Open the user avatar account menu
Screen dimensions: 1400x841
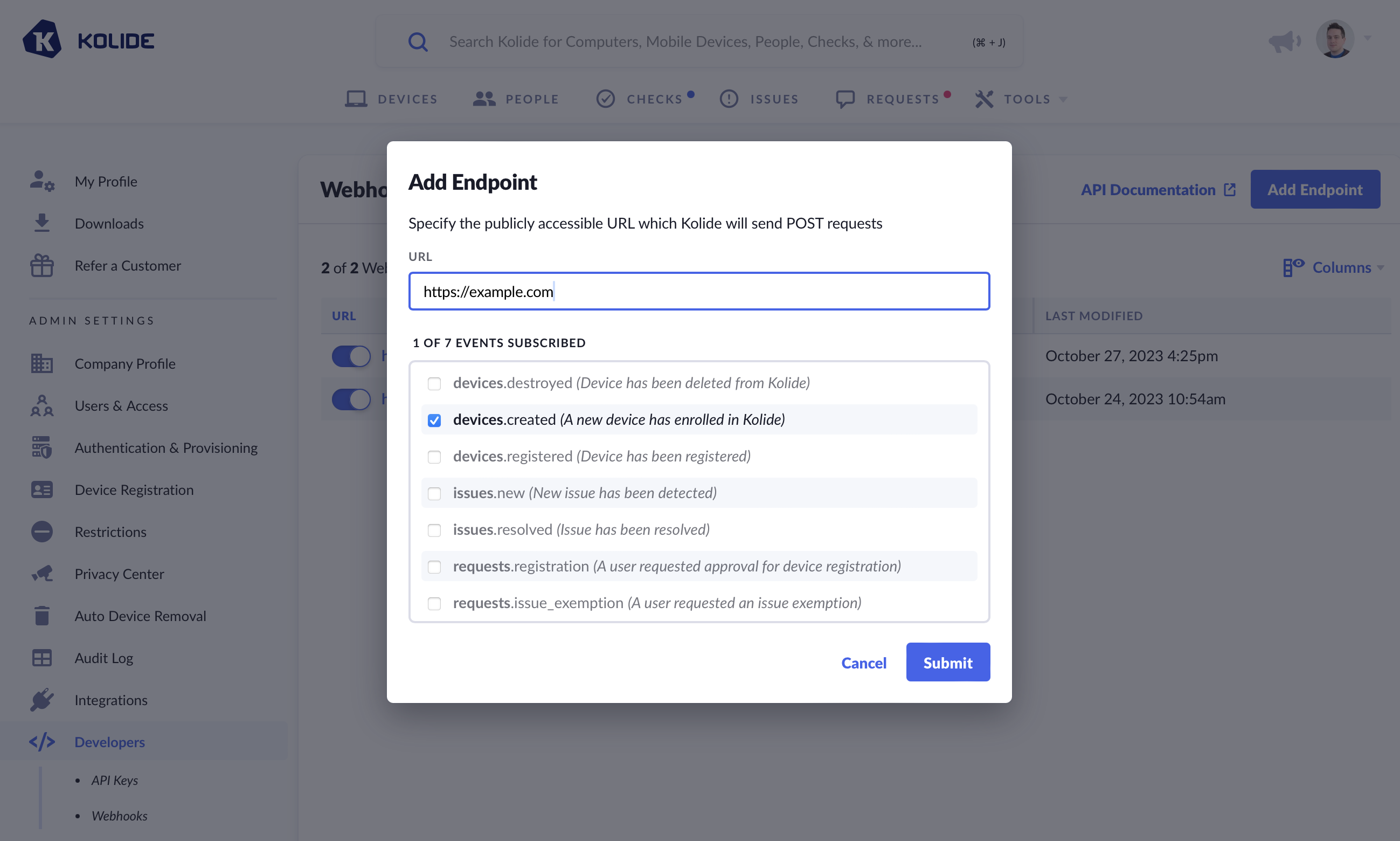click(1335, 40)
